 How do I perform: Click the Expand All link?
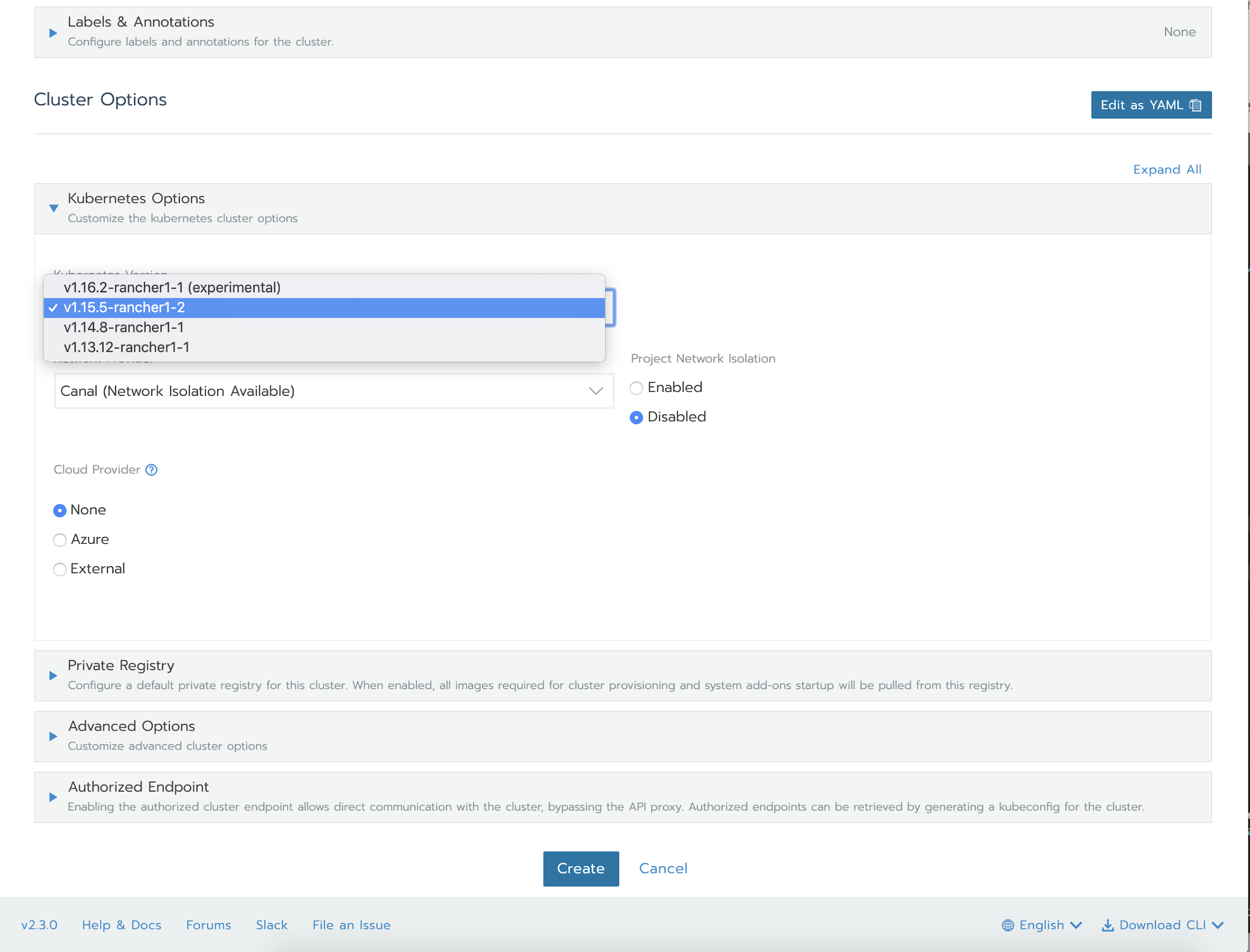pyautogui.click(x=1166, y=169)
